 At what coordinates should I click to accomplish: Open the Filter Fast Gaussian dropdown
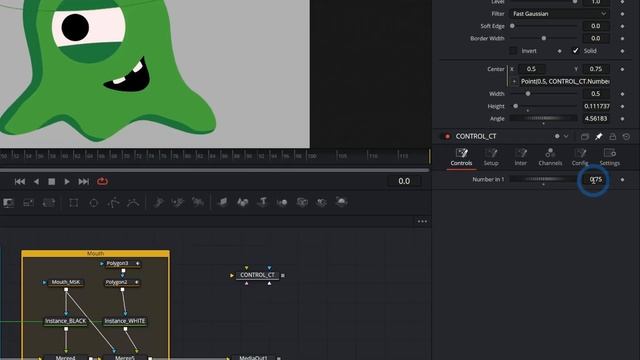point(559,14)
